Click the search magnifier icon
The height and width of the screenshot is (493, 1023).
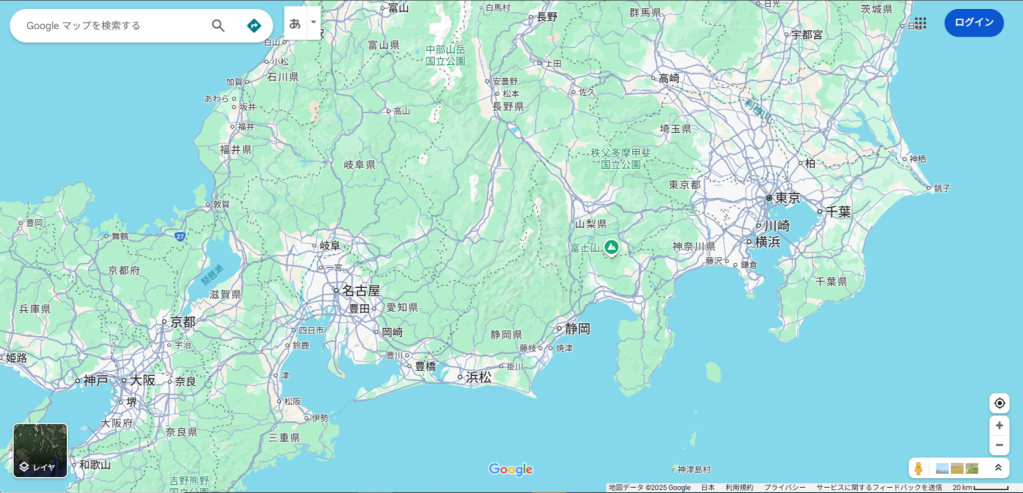(x=219, y=25)
